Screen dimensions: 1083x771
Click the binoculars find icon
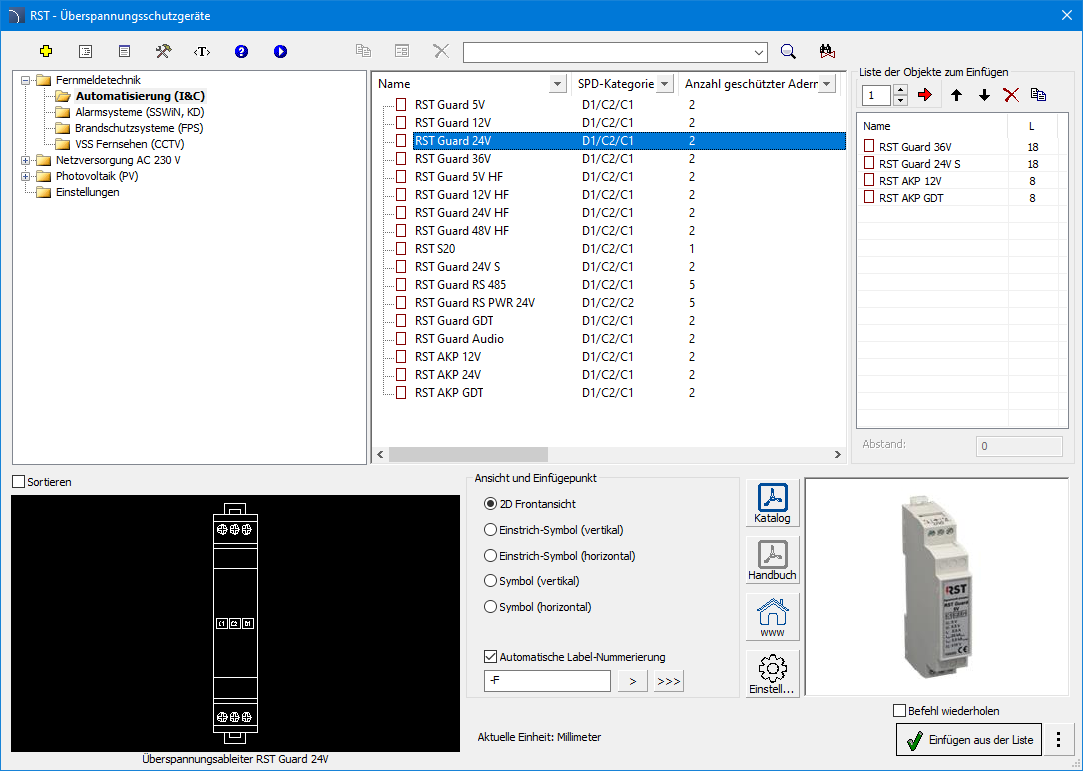827,52
